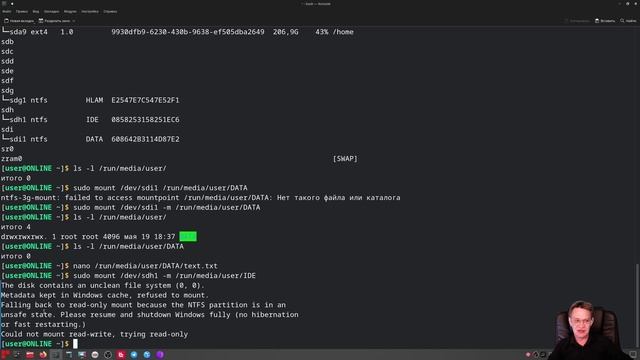
Task: Open the Модули menu
Action: click(x=70, y=11)
